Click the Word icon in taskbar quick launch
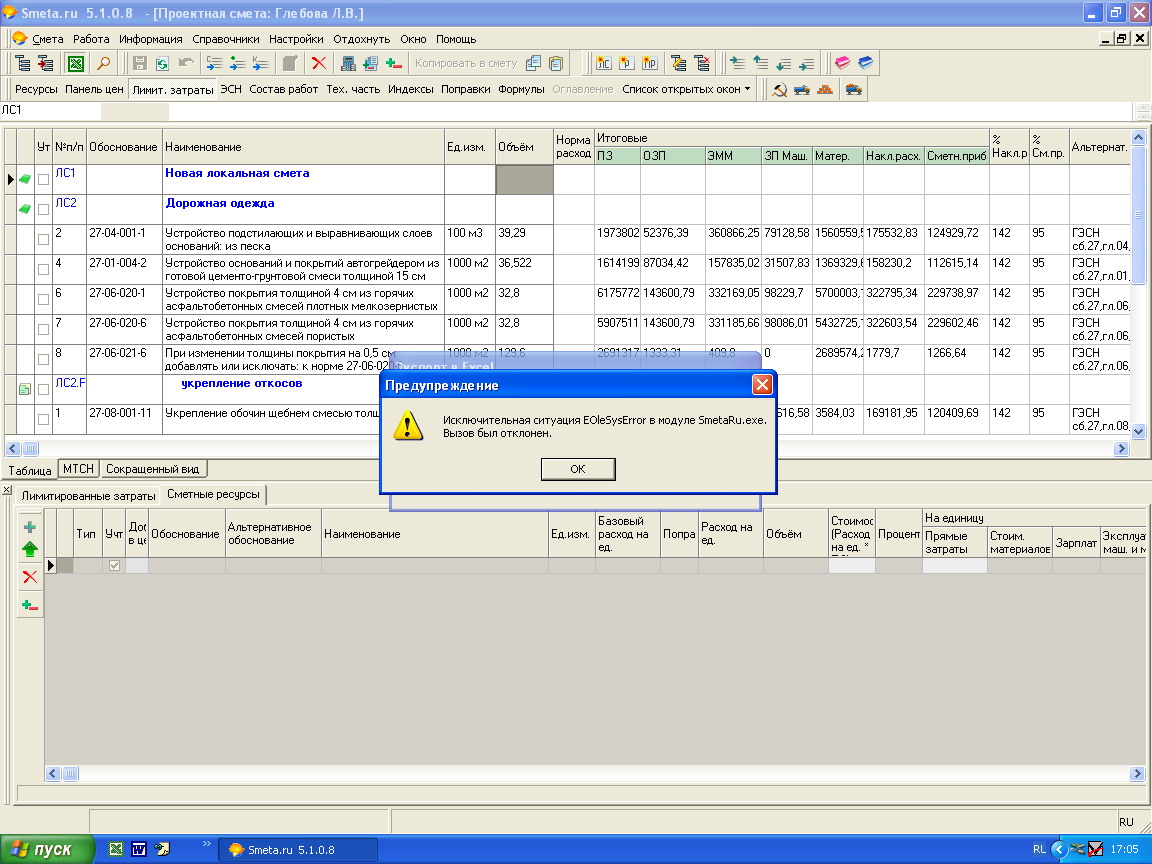Screen dimensions: 1152x864 [x=139, y=849]
